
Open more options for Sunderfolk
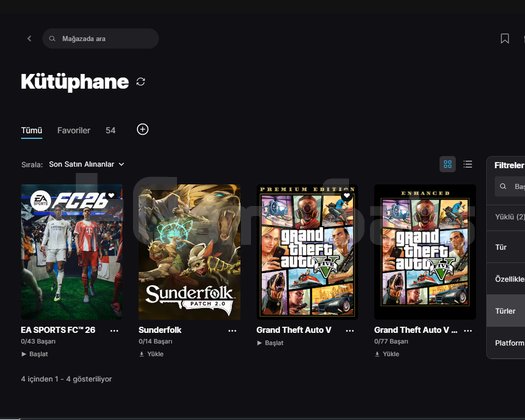coord(232,331)
